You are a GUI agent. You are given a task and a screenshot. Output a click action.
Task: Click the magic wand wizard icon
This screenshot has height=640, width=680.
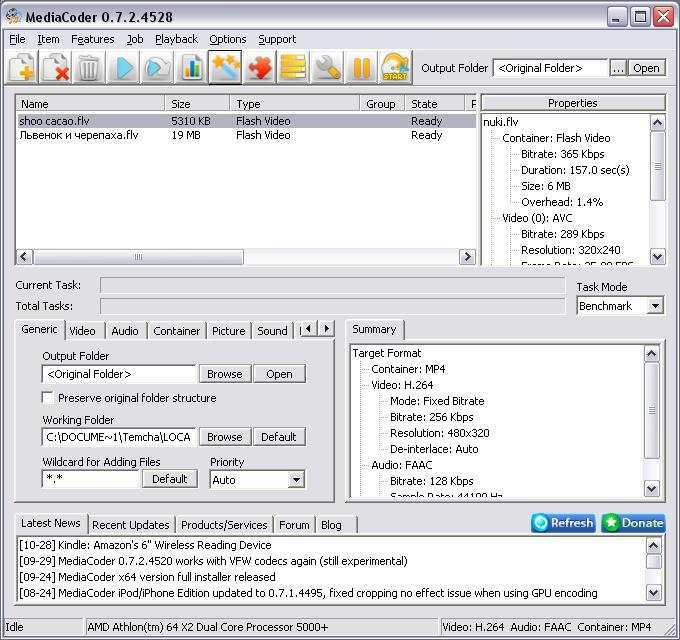click(x=225, y=67)
